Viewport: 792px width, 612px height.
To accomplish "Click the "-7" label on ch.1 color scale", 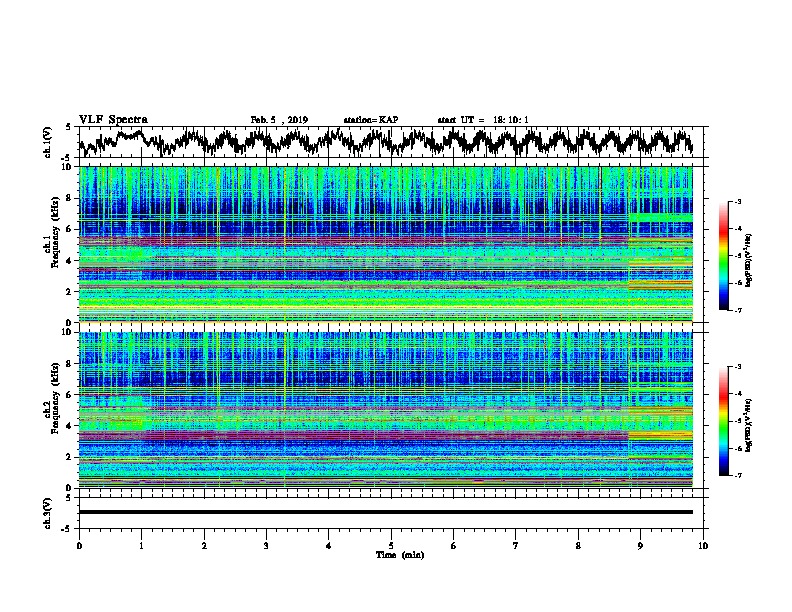I will coord(738,310).
